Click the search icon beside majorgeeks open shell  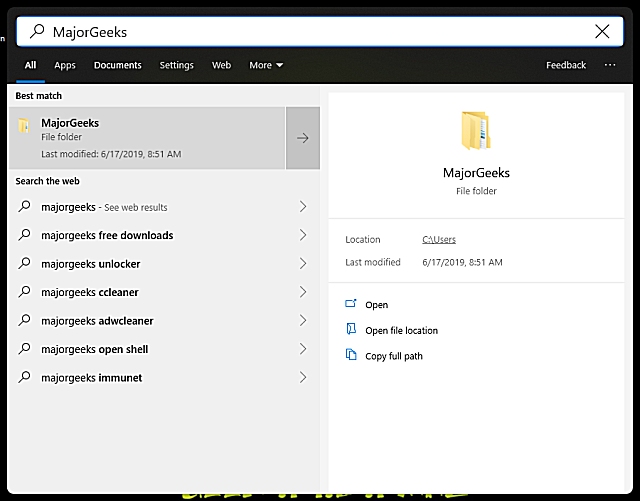24,349
